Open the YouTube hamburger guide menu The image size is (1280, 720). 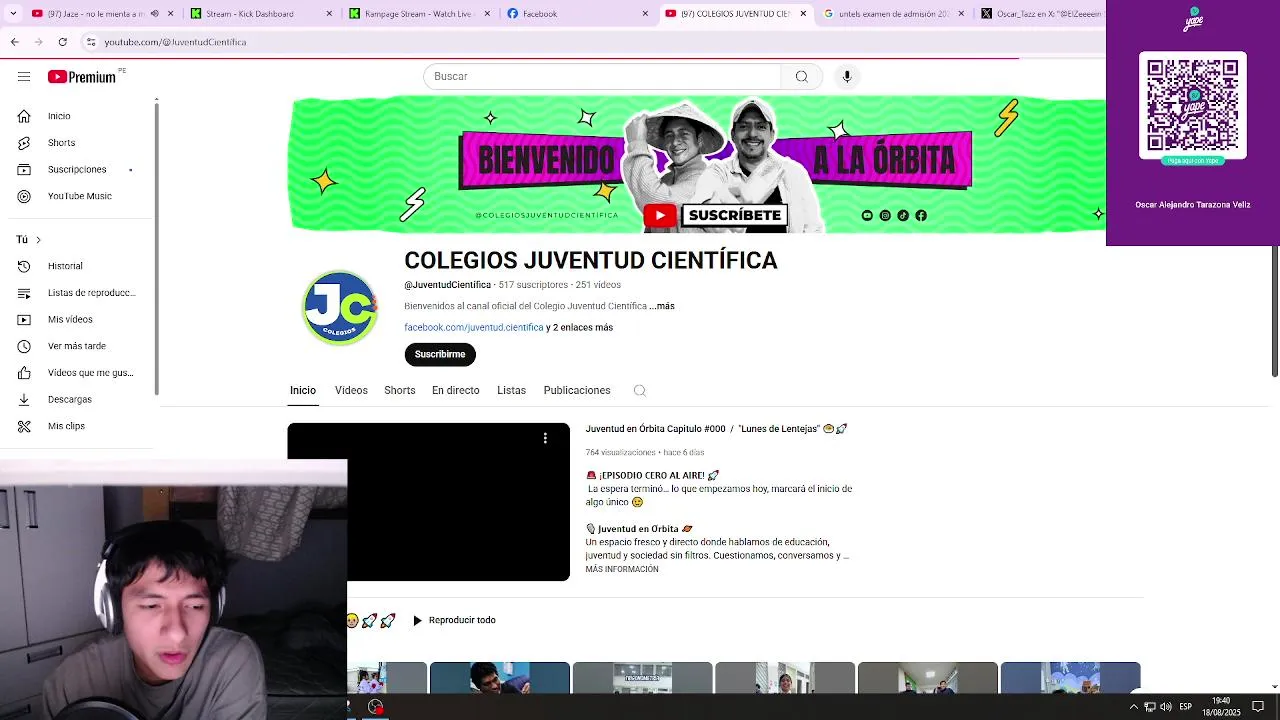click(x=24, y=76)
